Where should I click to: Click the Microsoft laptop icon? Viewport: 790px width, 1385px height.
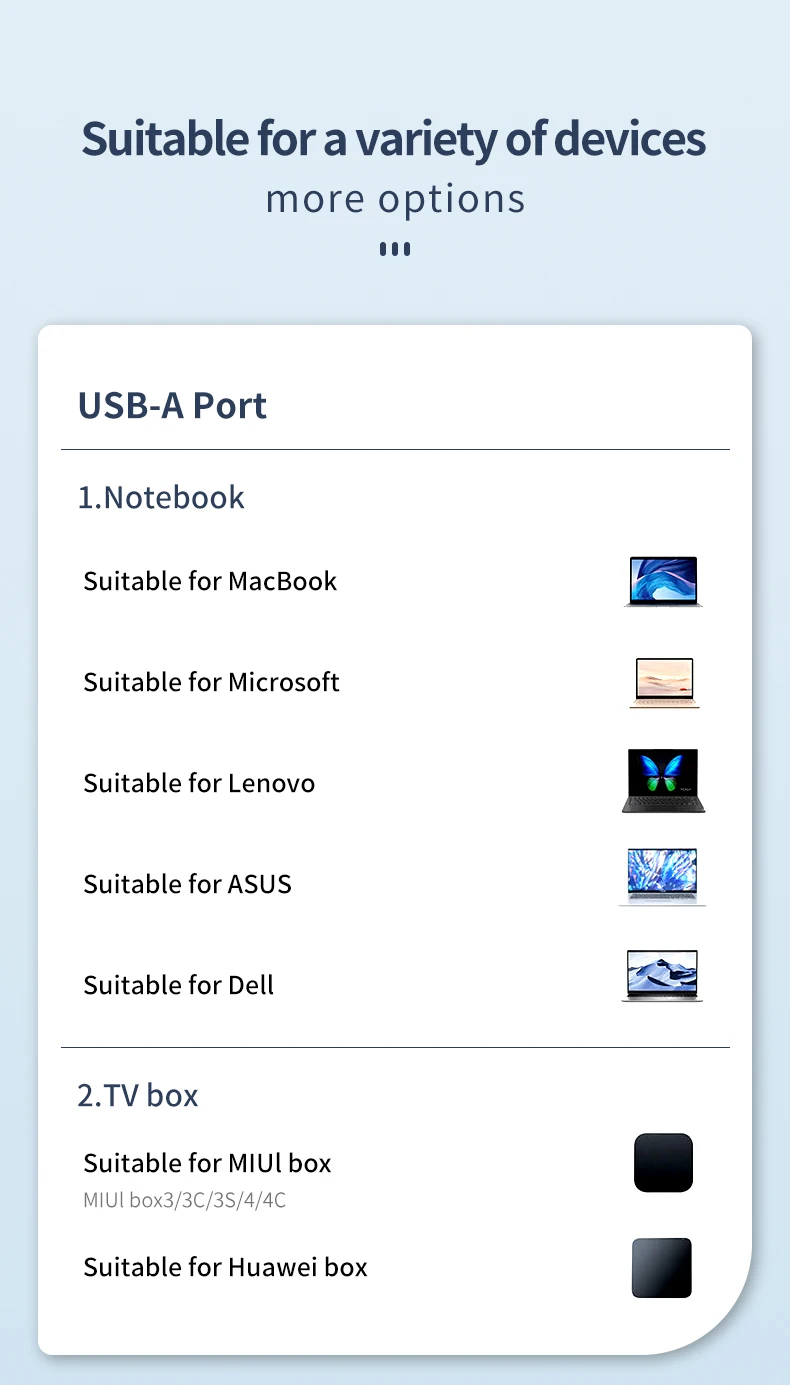[663, 683]
